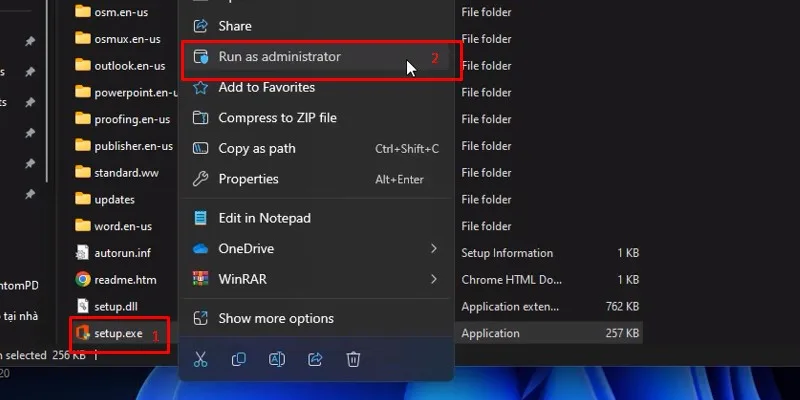Click the Delete trash icon
This screenshot has width=800, height=400.
tap(353, 360)
